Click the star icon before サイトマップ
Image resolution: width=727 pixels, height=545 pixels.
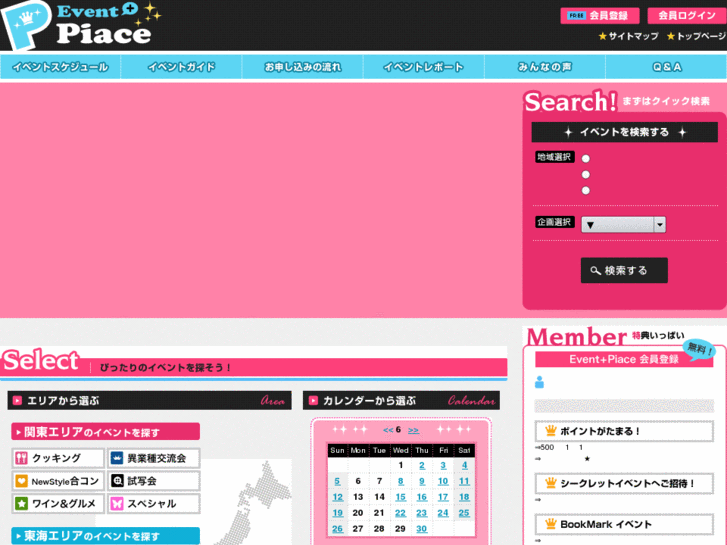pyautogui.click(x=603, y=36)
